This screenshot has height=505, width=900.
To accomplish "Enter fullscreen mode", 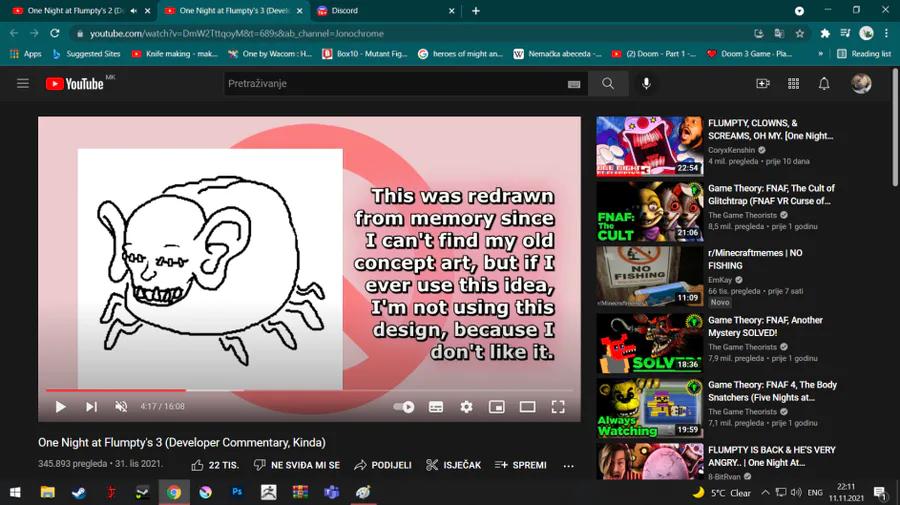I will [558, 407].
